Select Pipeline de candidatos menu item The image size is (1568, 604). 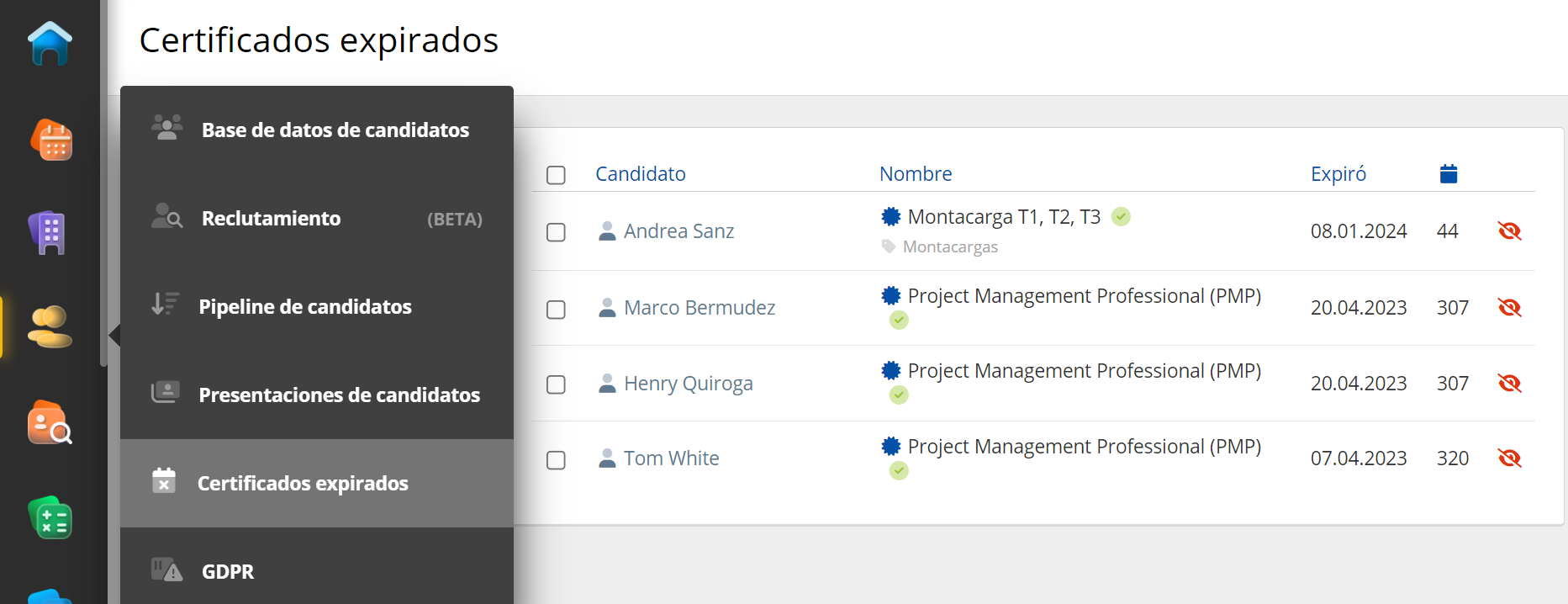(304, 307)
